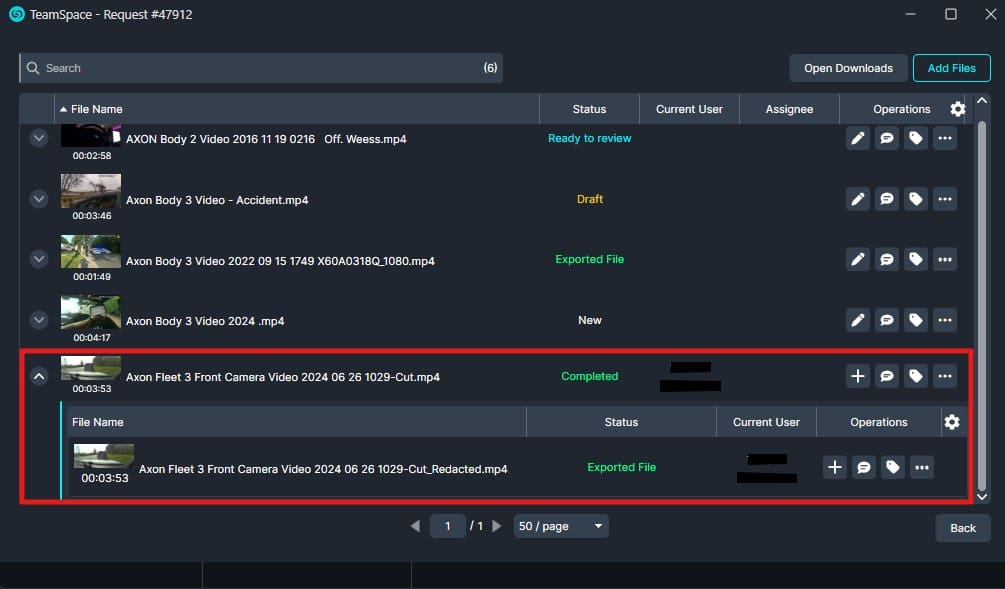Click tag icon for Cut_Redacted file
The image size is (1005, 589).
[x=893, y=467]
